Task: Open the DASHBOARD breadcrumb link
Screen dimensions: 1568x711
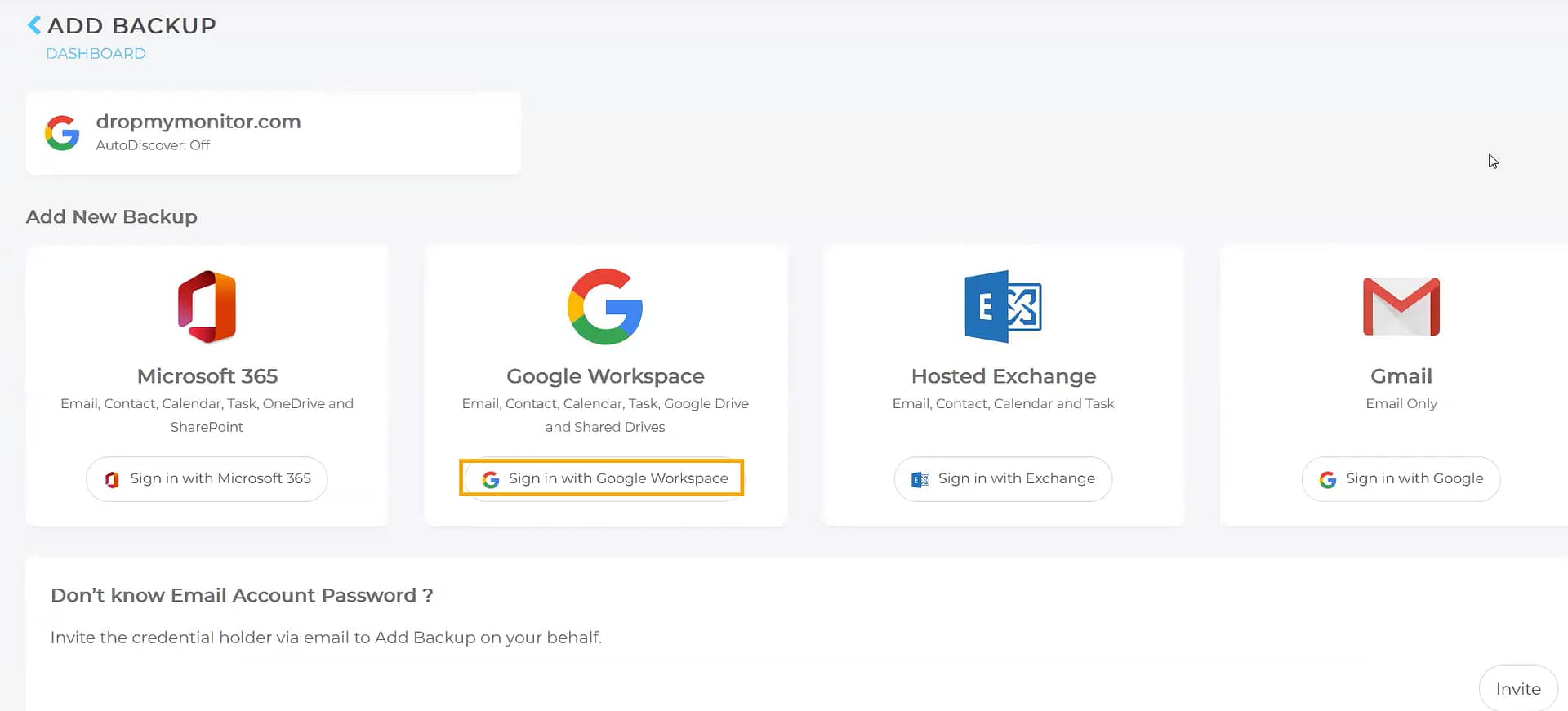Action: [96, 53]
